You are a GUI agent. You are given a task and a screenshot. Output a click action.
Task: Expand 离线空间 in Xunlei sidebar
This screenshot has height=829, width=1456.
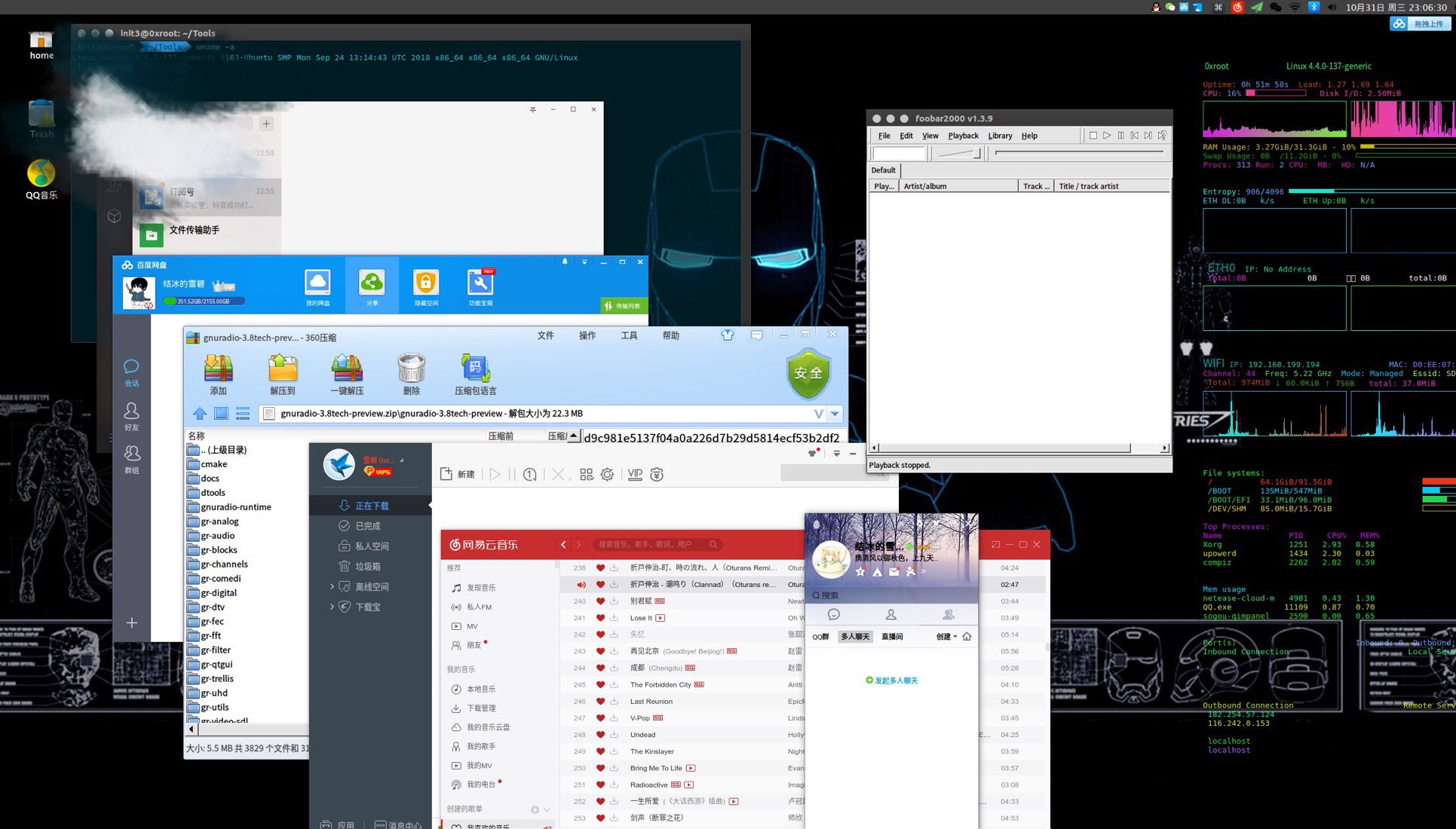(332, 586)
